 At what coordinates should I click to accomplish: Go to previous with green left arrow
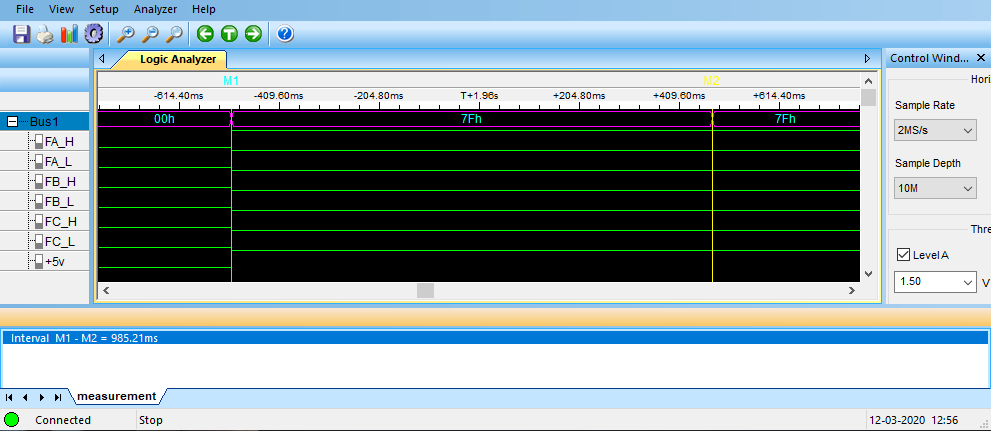click(206, 34)
